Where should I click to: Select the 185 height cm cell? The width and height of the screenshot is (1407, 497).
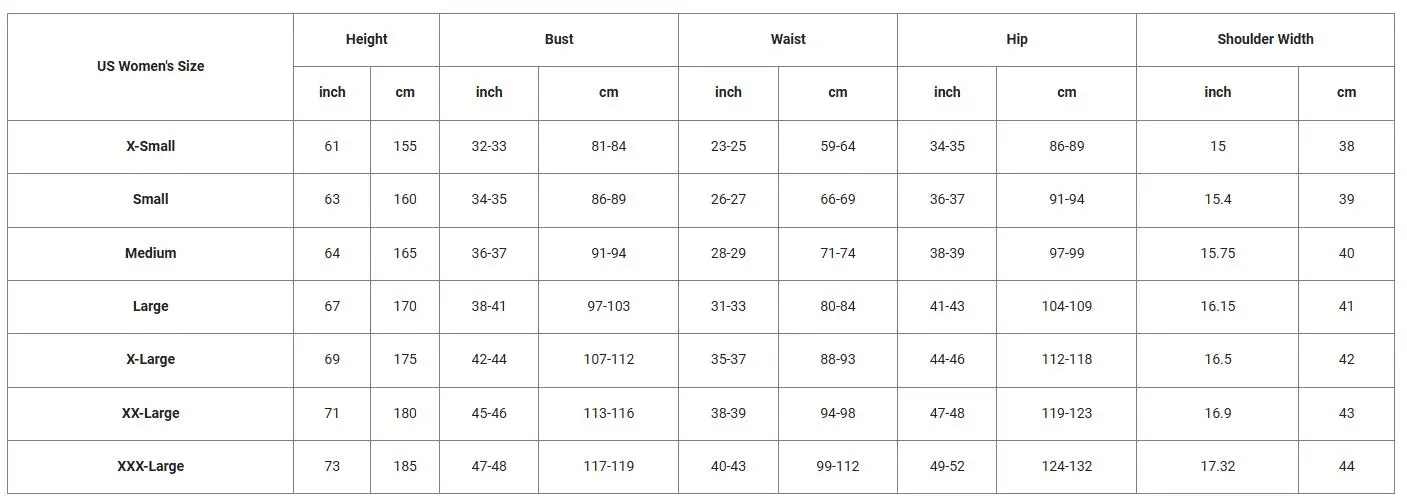tap(405, 466)
